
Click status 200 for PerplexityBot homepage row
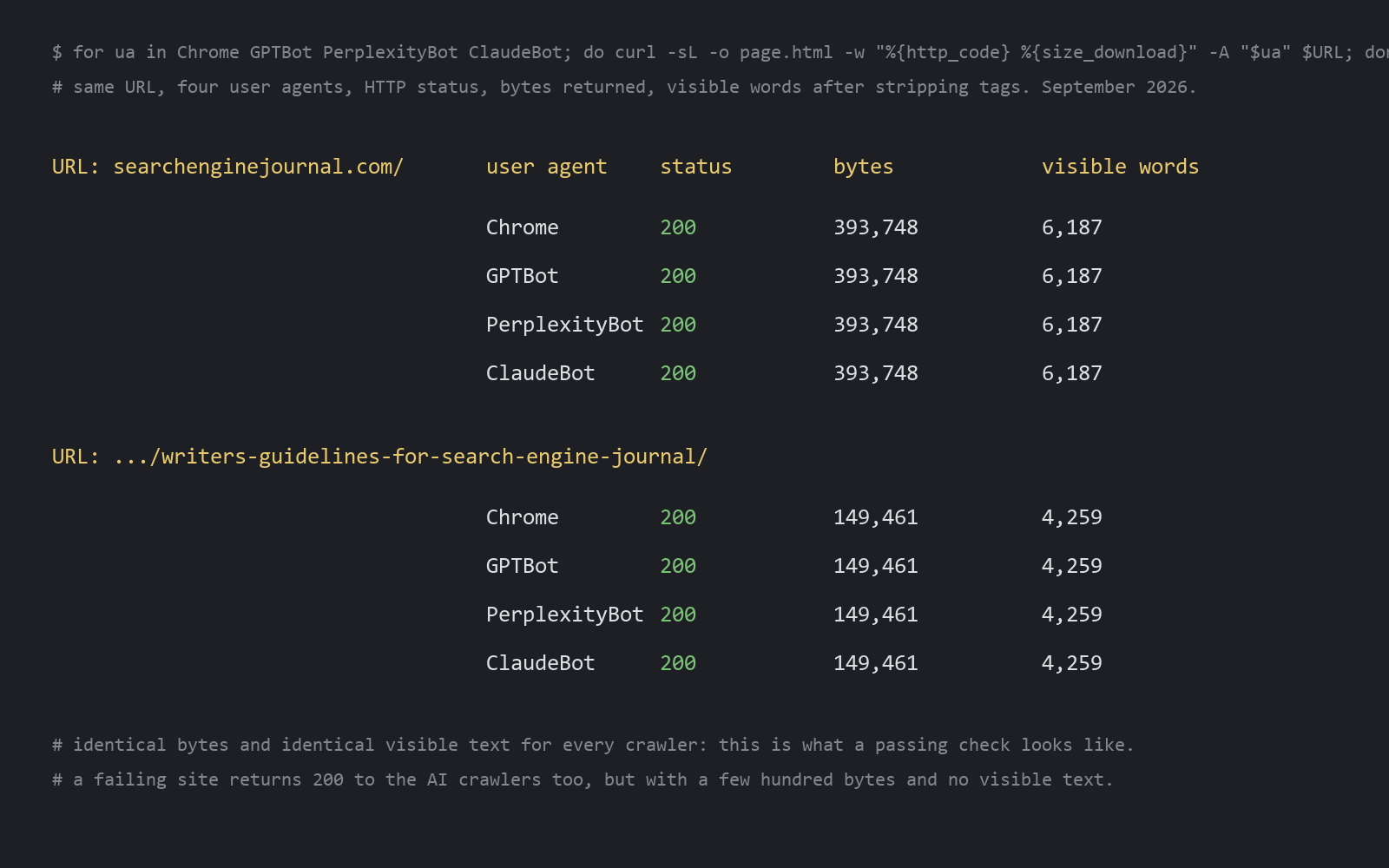[x=678, y=325]
